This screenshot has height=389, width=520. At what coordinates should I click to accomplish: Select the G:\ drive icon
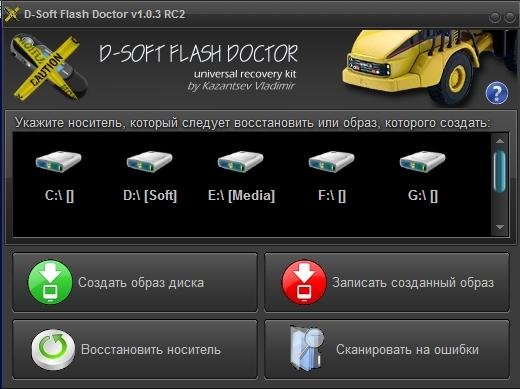(x=422, y=162)
